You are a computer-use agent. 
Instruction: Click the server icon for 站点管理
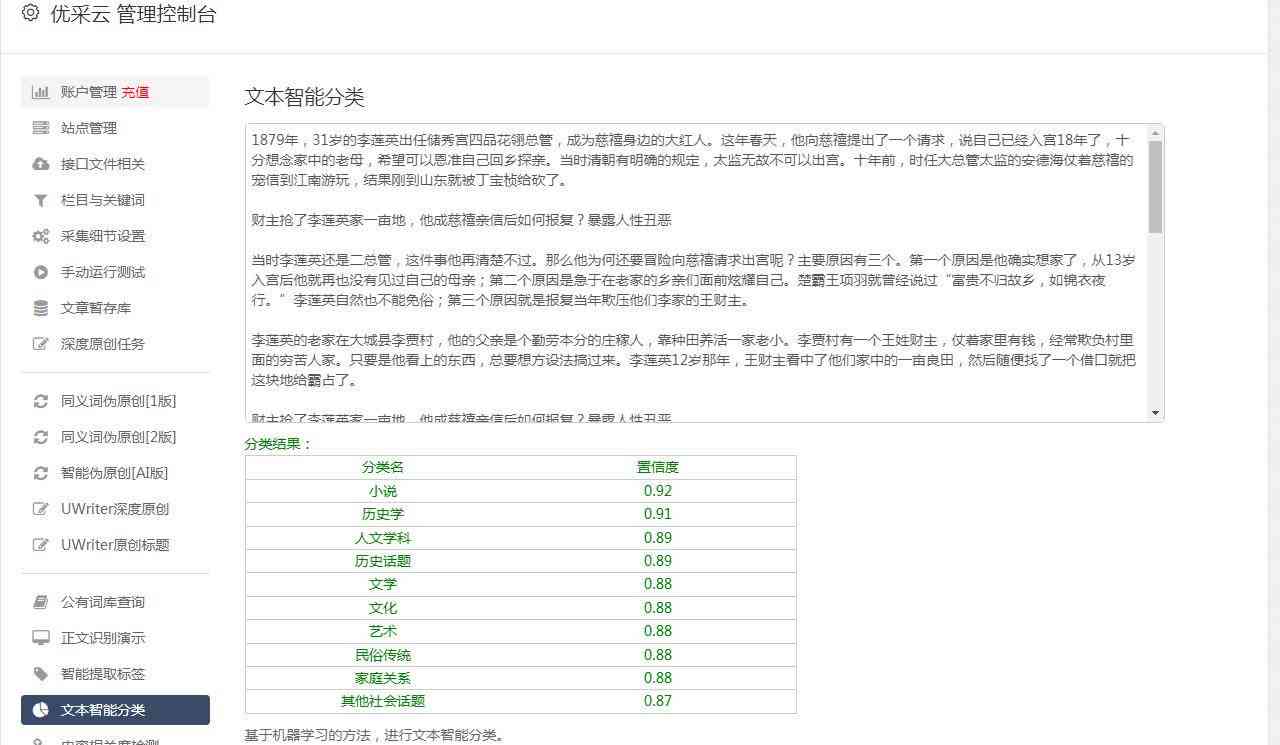click(x=40, y=128)
